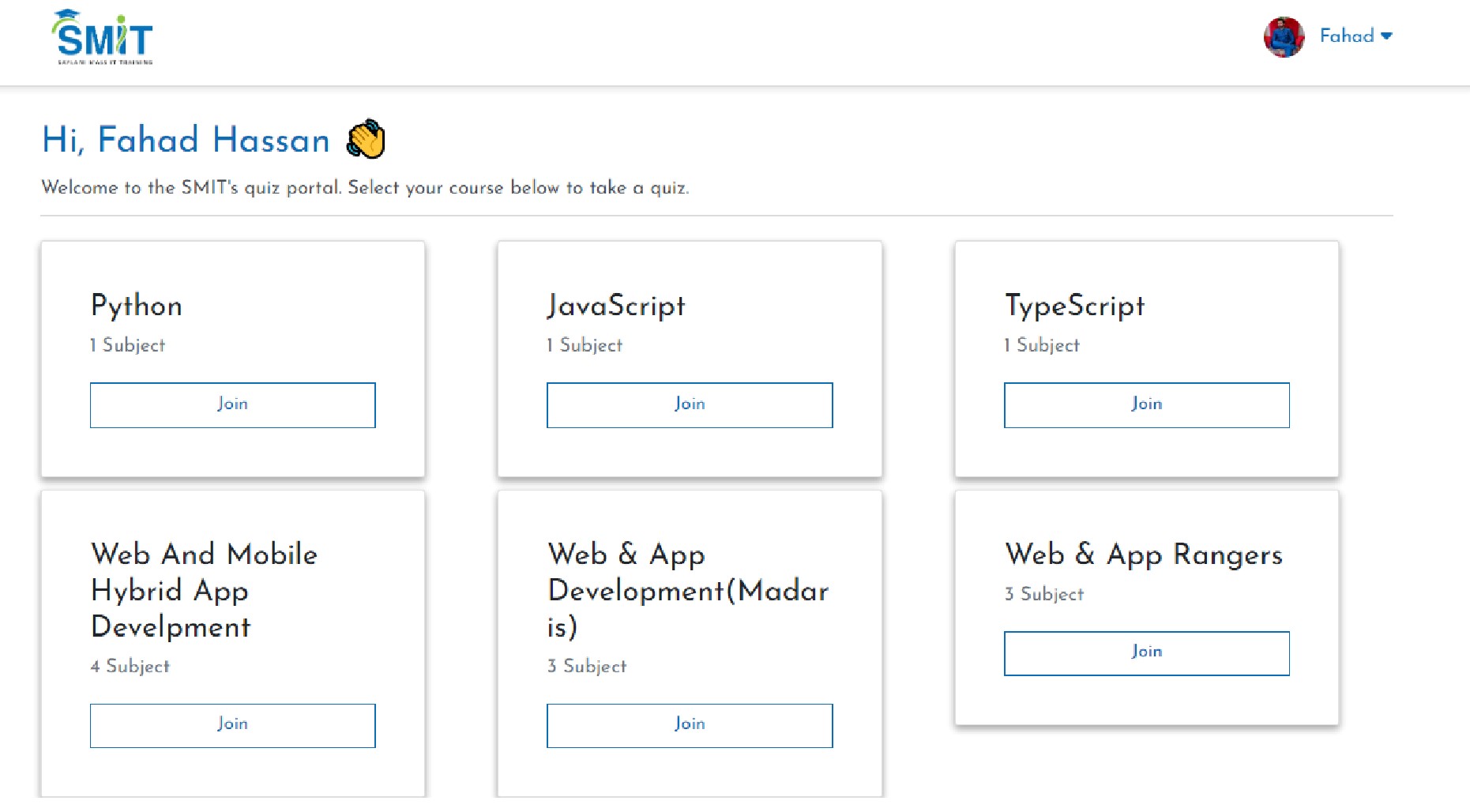This screenshot has height=812, width=1470.
Task: Join the TypeScript course
Action: 1146,405
